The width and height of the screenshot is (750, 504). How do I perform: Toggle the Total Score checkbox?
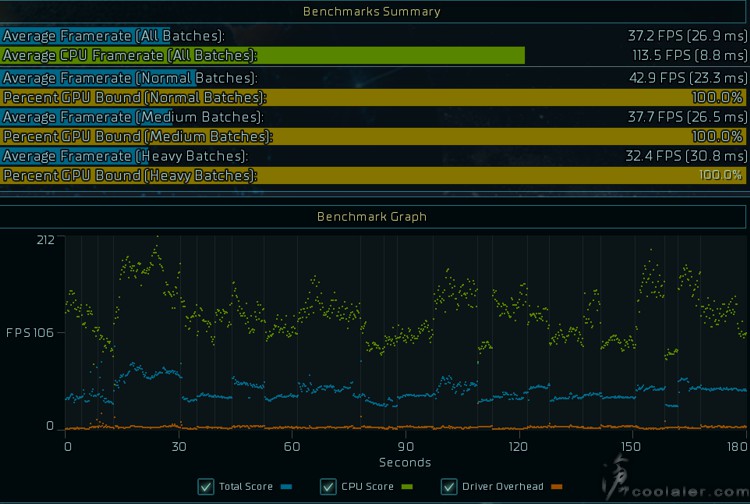206,486
